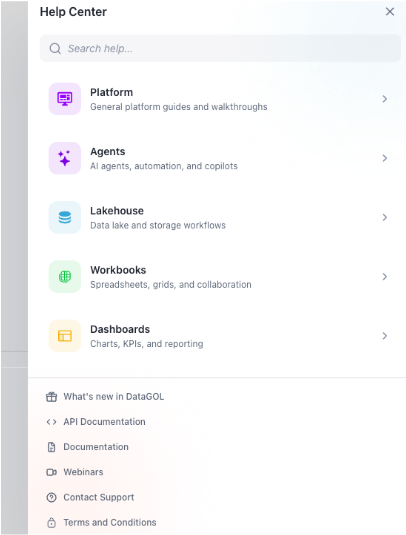
Task: Click the blue Lakehouse database icon
Action: 65,217
